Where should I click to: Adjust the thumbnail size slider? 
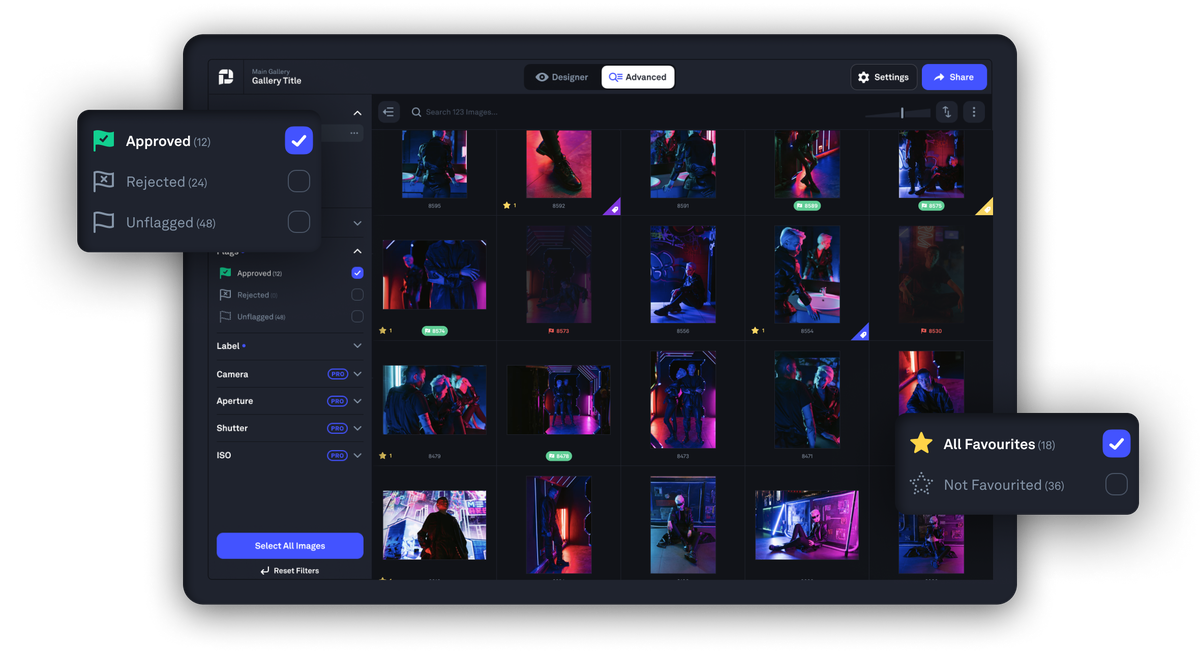901,113
